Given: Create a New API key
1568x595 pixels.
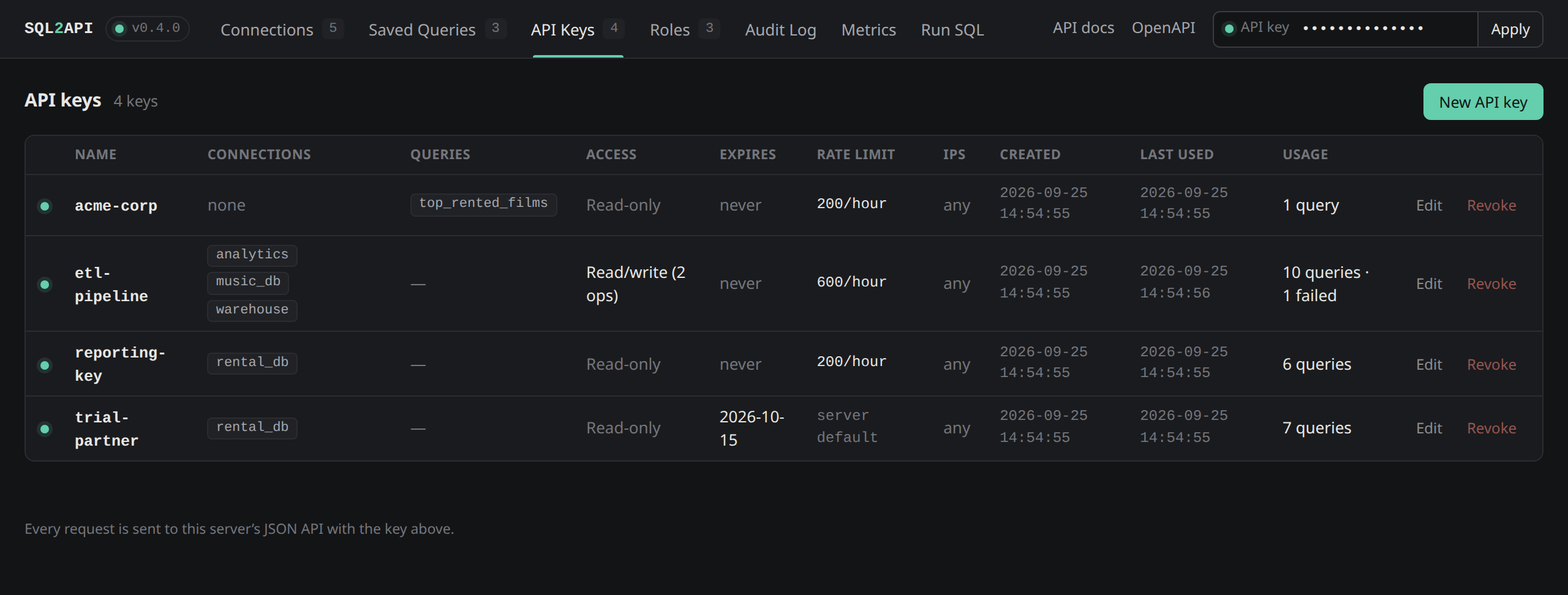Looking at the screenshot, I should (x=1483, y=102).
